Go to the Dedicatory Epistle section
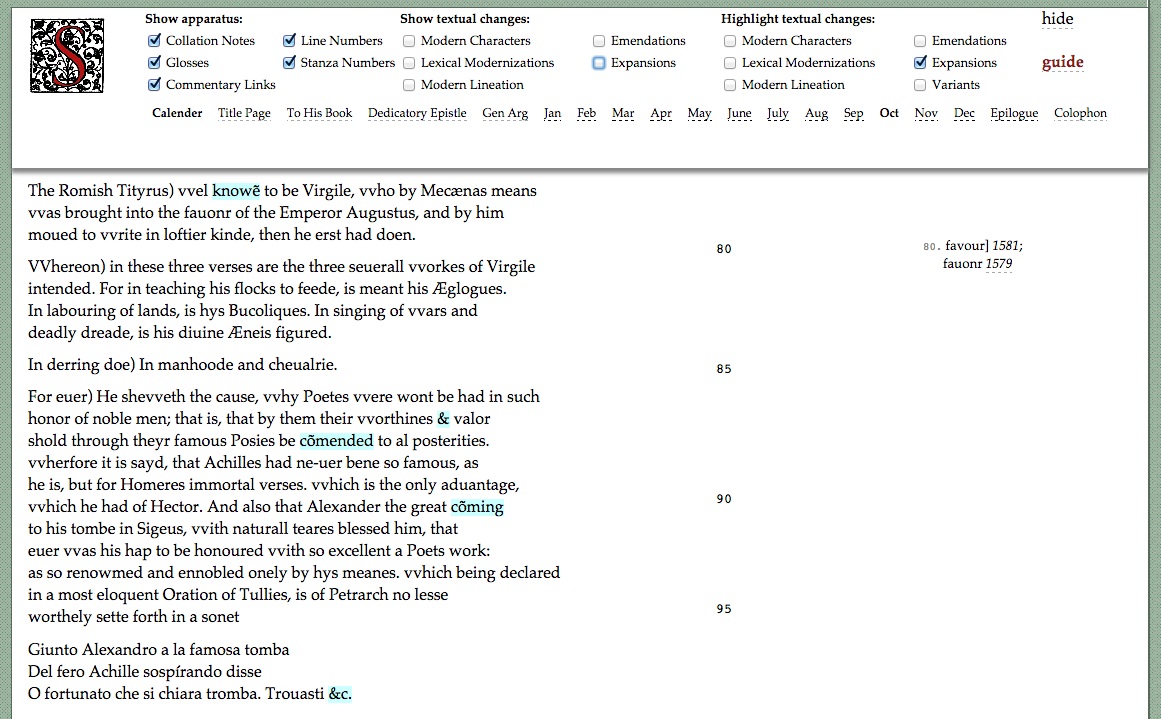Viewport: 1161px width, 719px height. pyautogui.click(x=417, y=113)
